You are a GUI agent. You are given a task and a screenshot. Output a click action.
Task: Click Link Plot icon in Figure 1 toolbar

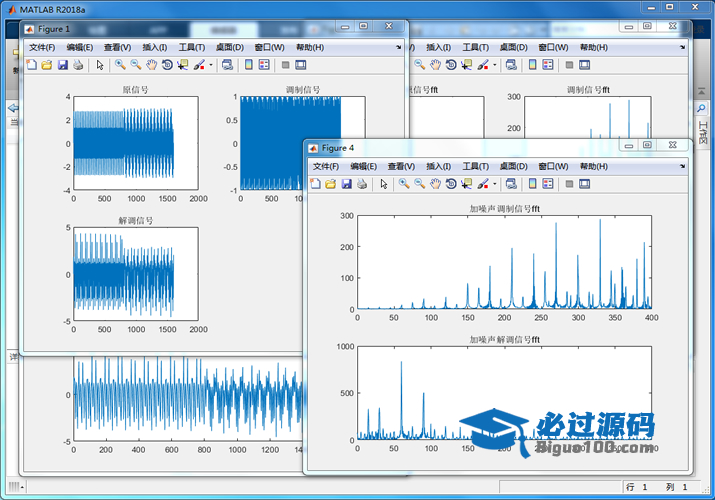coord(227,65)
